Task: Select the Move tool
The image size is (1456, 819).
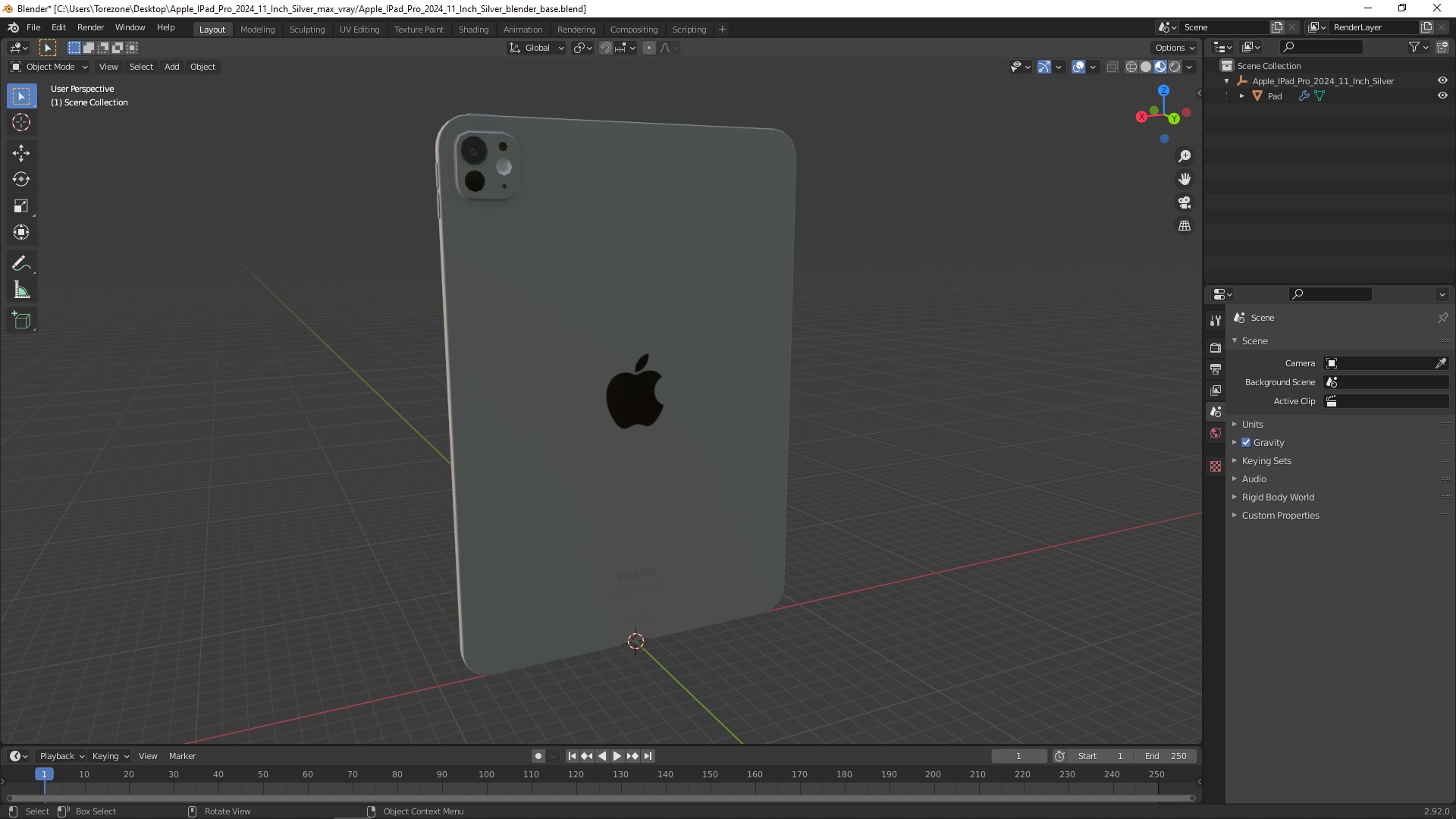Action: pyautogui.click(x=21, y=153)
